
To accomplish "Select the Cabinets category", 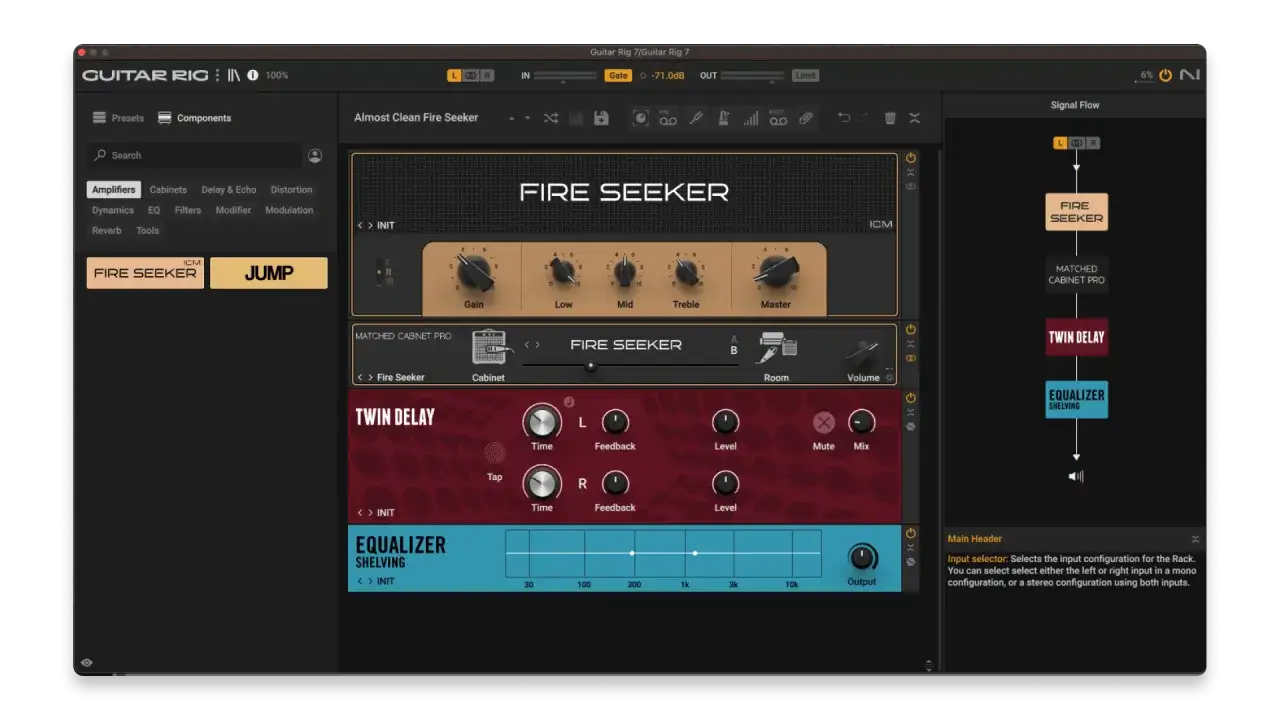I will pos(168,190).
